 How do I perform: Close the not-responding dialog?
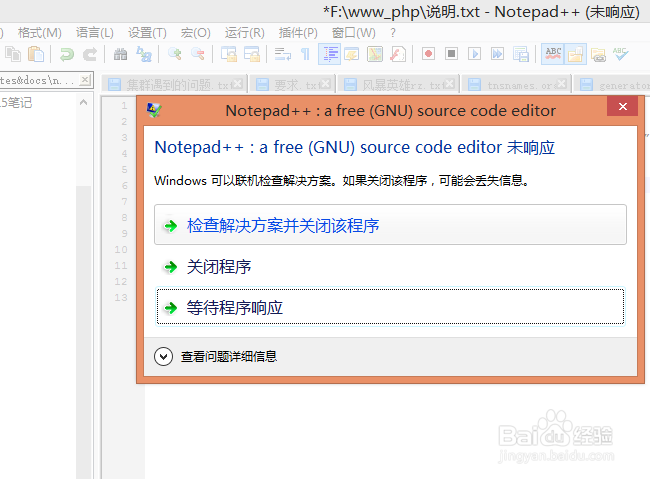coord(622,107)
